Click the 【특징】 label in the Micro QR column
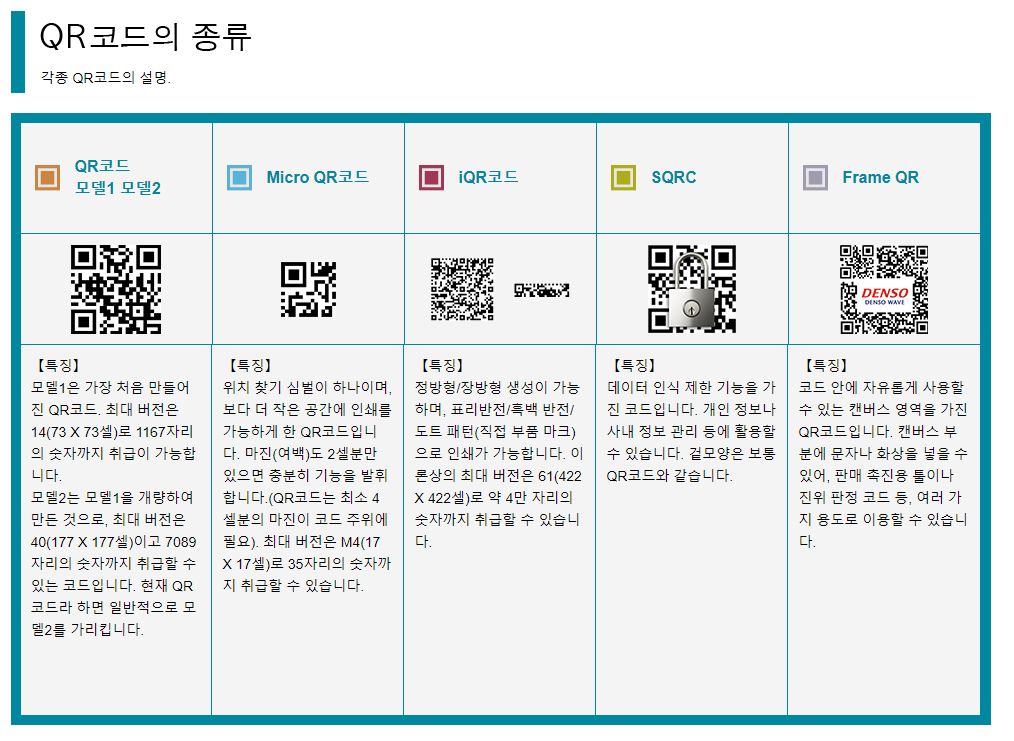 [x=250, y=365]
